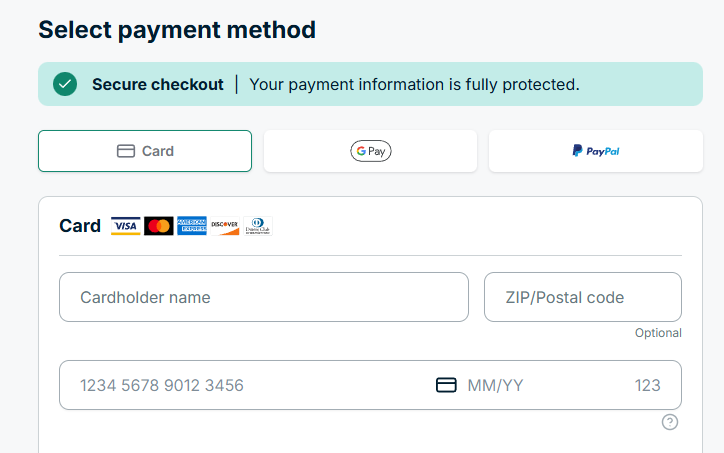Select the Card payment tab
Image resolution: width=724 pixels, height=453 pixels.
(x=145, y=151)
